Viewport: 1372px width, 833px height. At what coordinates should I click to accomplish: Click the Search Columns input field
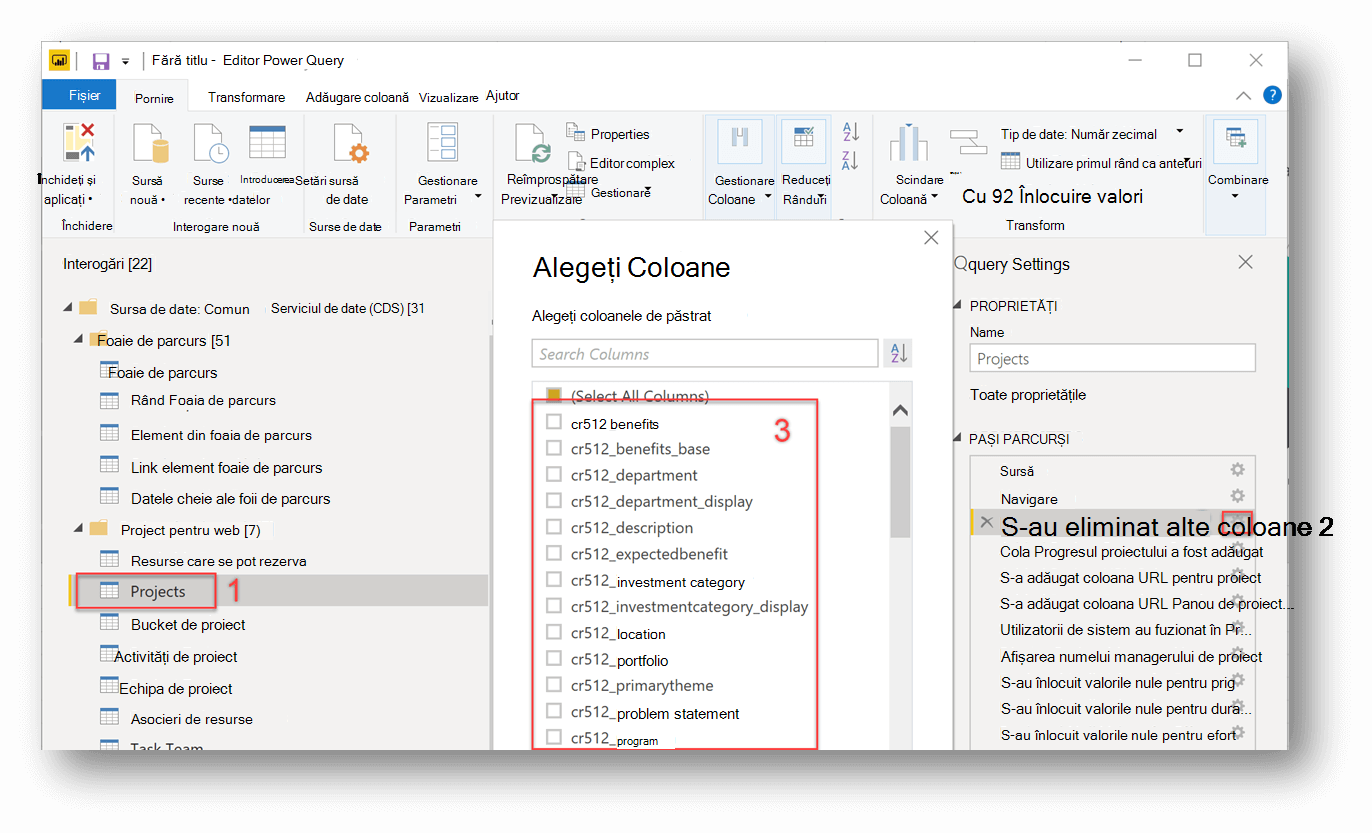pos(706,354)
